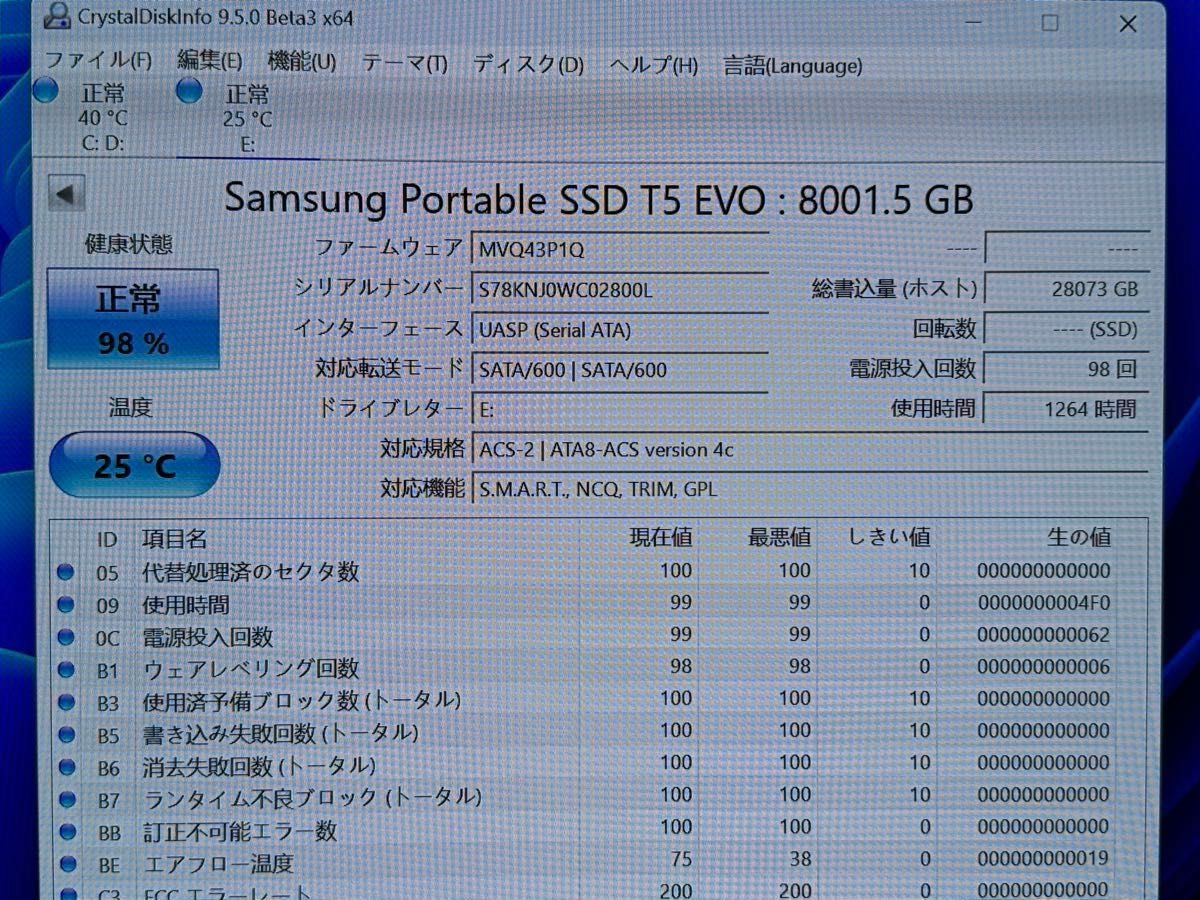Click raw value 0000000004F0
This screenshot has height=900, width=1200.
pos(1044,603)
